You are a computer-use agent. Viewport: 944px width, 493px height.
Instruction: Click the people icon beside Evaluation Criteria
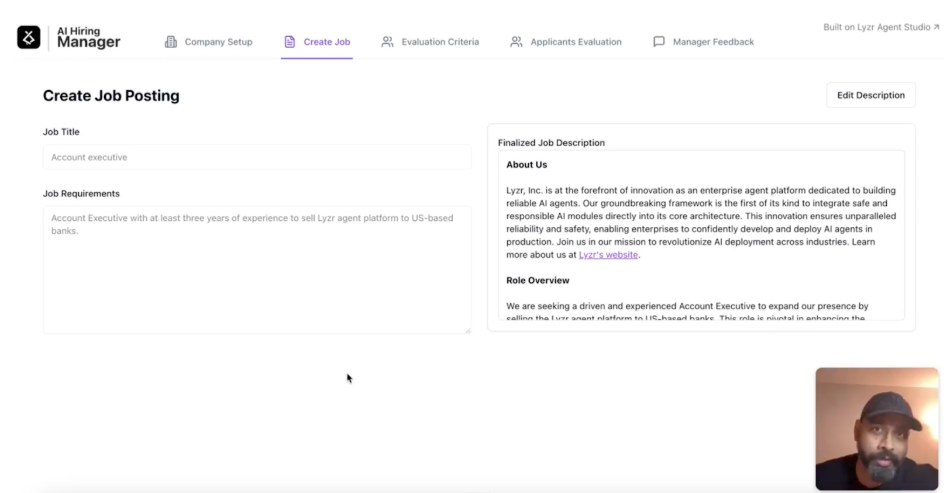tap(387, 42)
